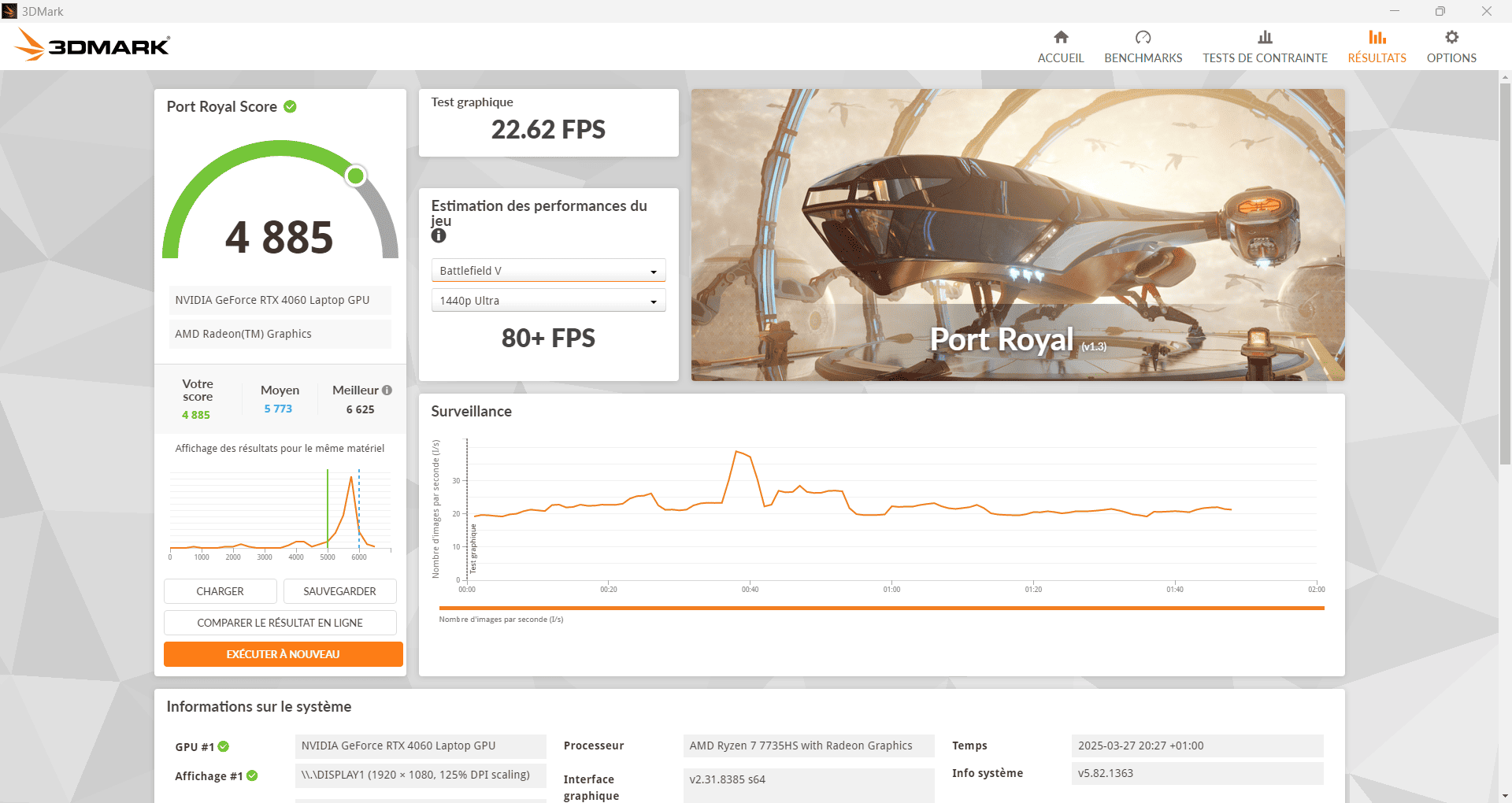1512x803 pixels.
Task: Restore down the 3DMark window
Action: tap(1440, 11)
